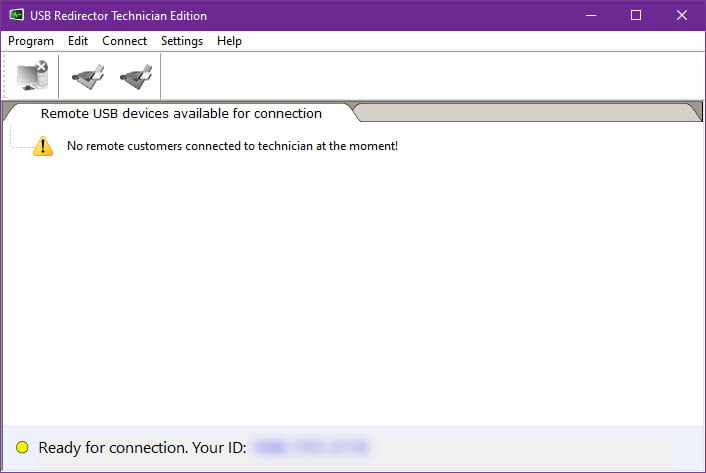The image size is (706, 473).
Task: Click 'Ready for connection. Your ID:' status text
Action: (142, 448)
